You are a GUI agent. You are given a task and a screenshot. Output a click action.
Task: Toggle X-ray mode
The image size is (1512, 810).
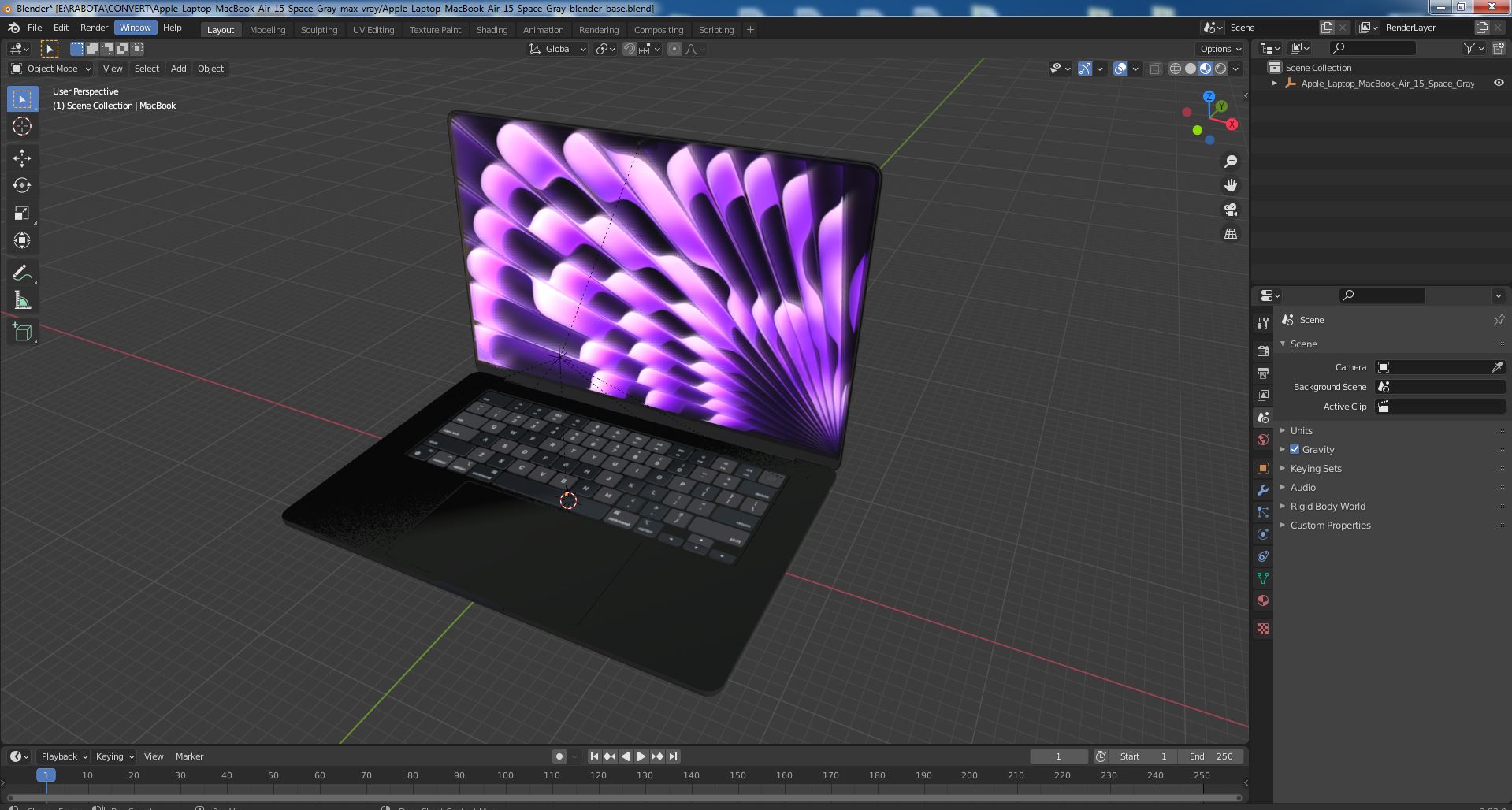click(x=1155, y=69)
